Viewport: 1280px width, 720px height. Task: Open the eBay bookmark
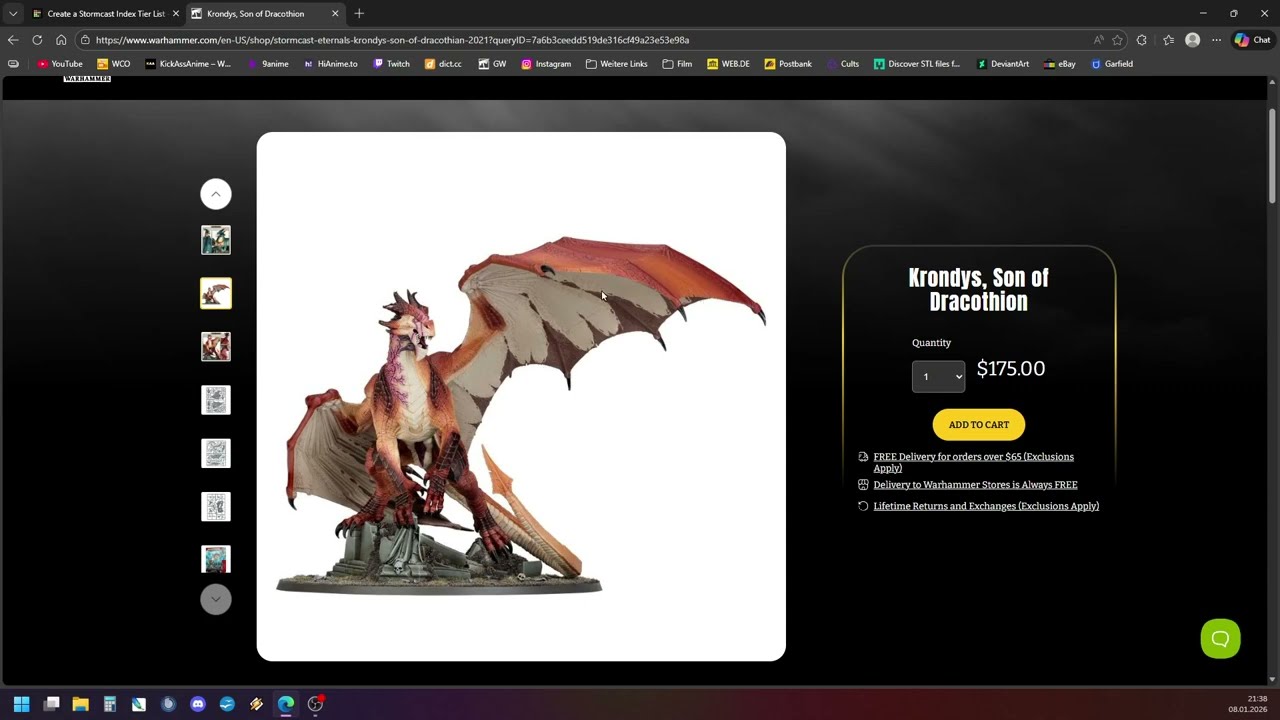tap(1059, 64)
